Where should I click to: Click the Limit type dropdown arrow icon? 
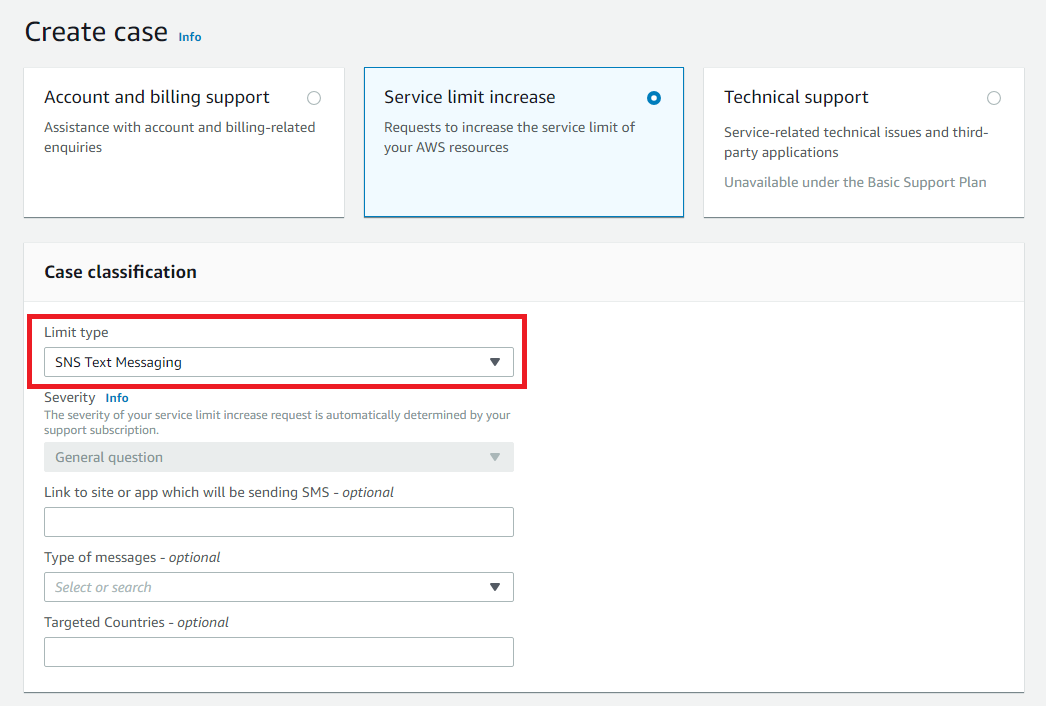(495, 362)
